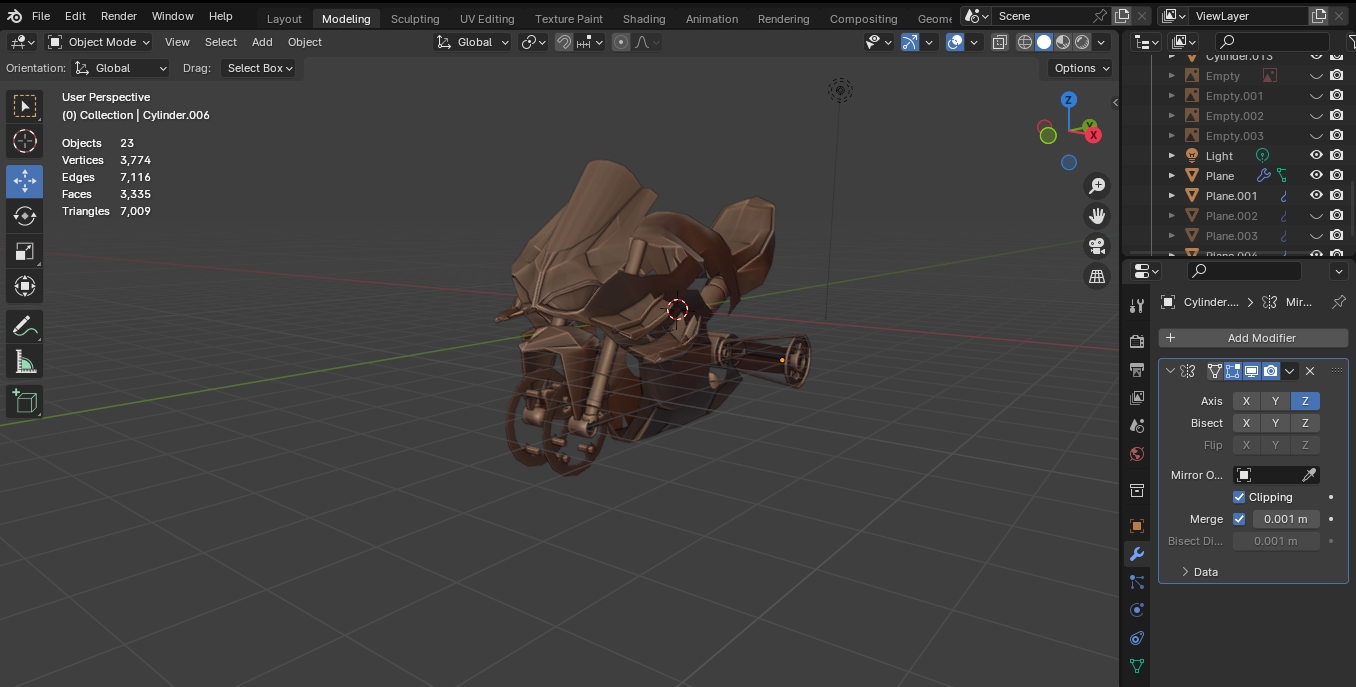This screenshot has width=1356, height=687.
Task: Click the Mirror Object field
Action: tap(1276, 475)
